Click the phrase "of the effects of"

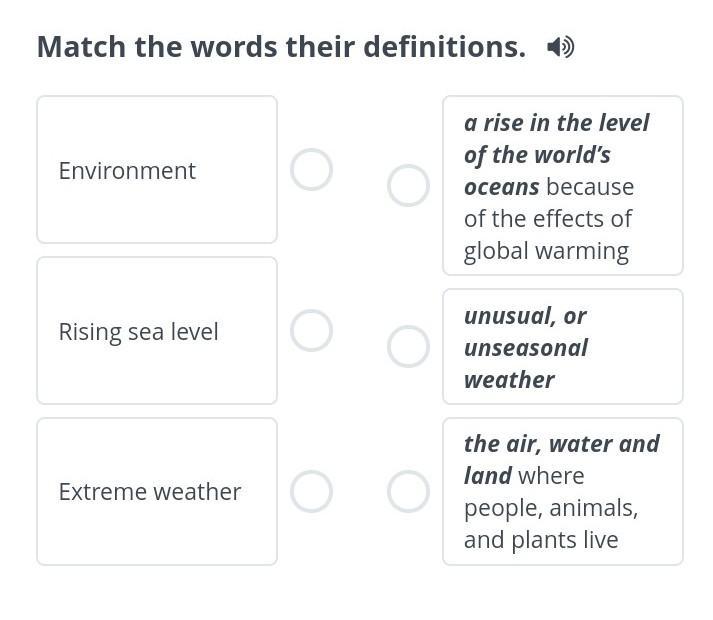[x=548, y=219]
